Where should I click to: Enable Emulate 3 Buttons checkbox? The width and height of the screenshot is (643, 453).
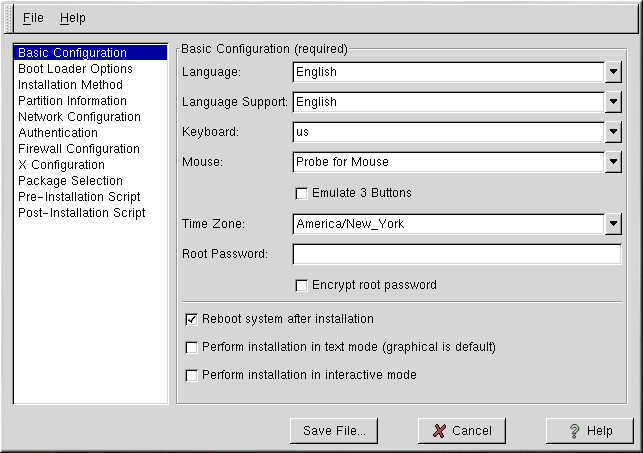point(301,193)
